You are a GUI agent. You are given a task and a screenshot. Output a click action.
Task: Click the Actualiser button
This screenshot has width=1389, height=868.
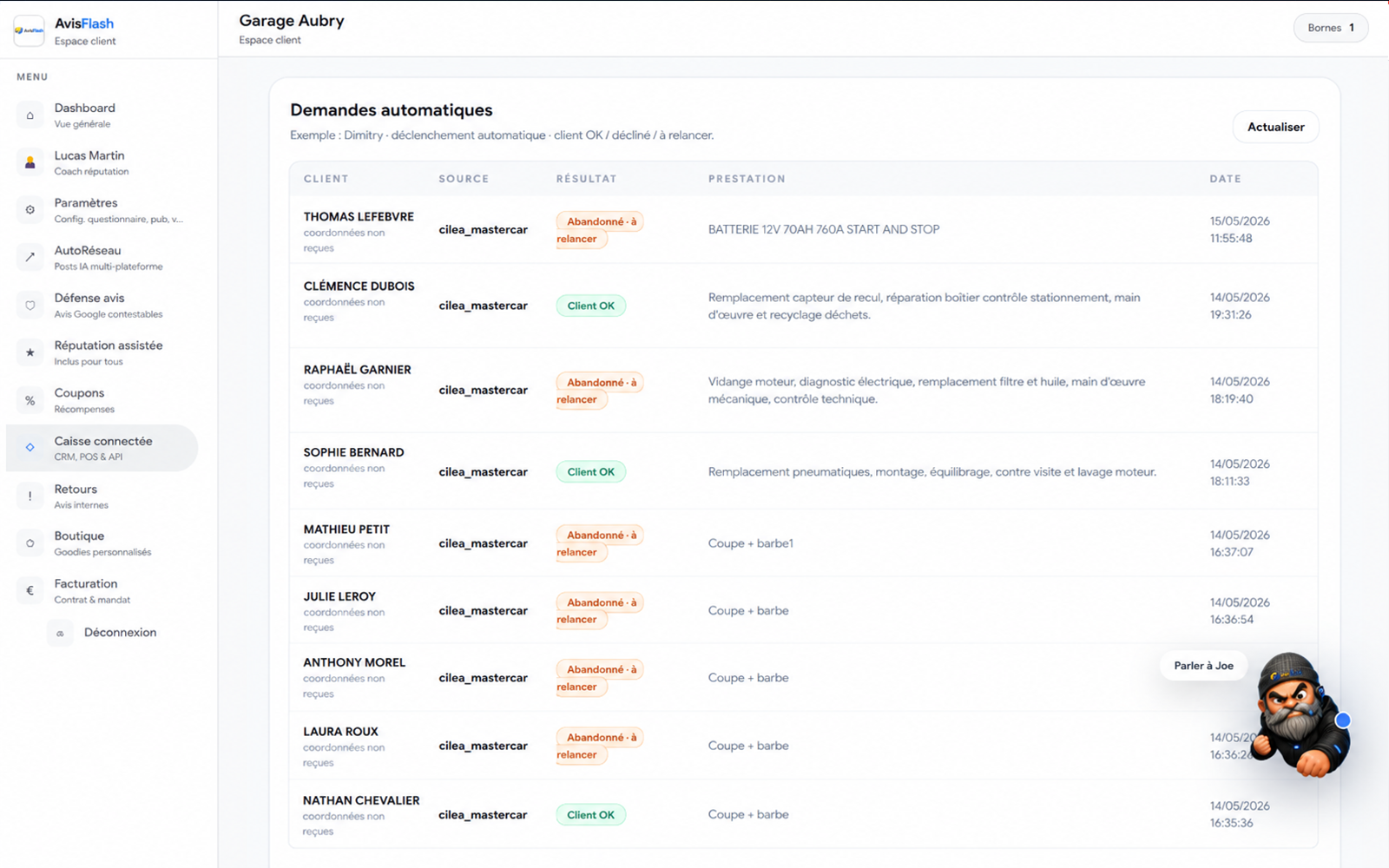coord(1275,127)
